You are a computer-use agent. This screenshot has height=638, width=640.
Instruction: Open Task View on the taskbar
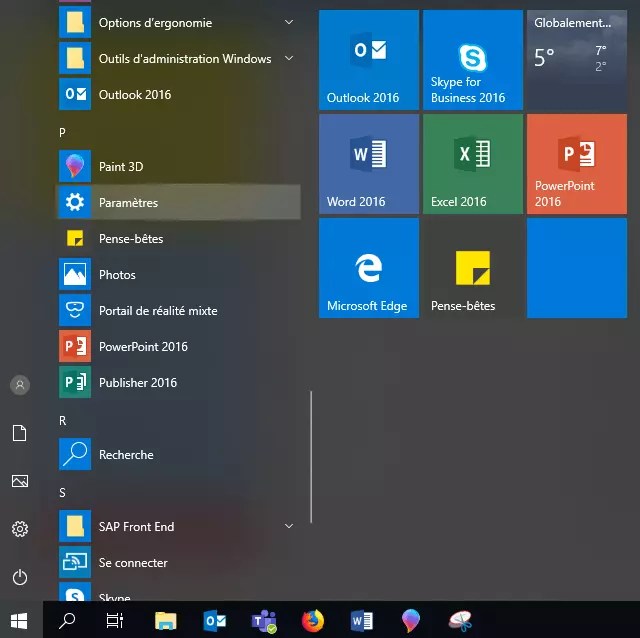pos(115,621)
